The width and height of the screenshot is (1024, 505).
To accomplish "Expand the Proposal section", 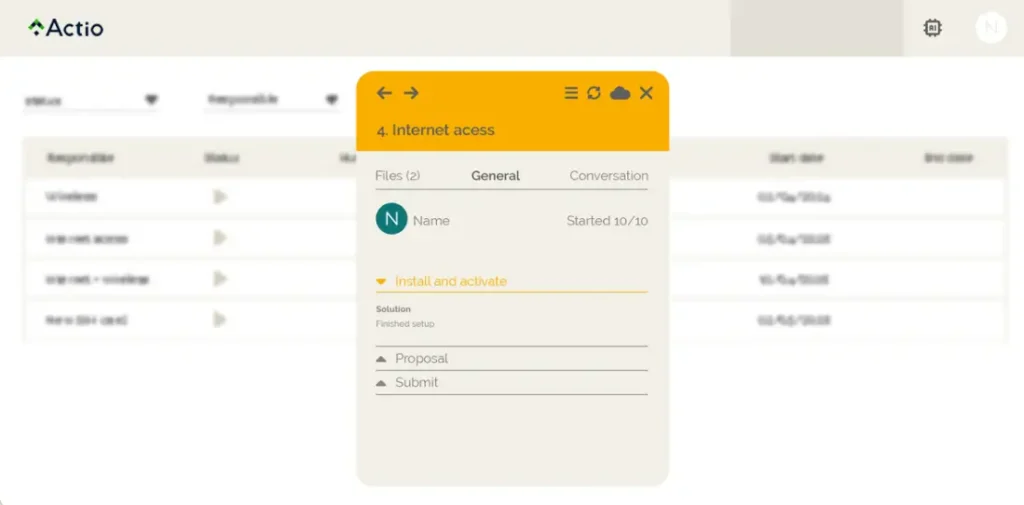I will [420, 358].
